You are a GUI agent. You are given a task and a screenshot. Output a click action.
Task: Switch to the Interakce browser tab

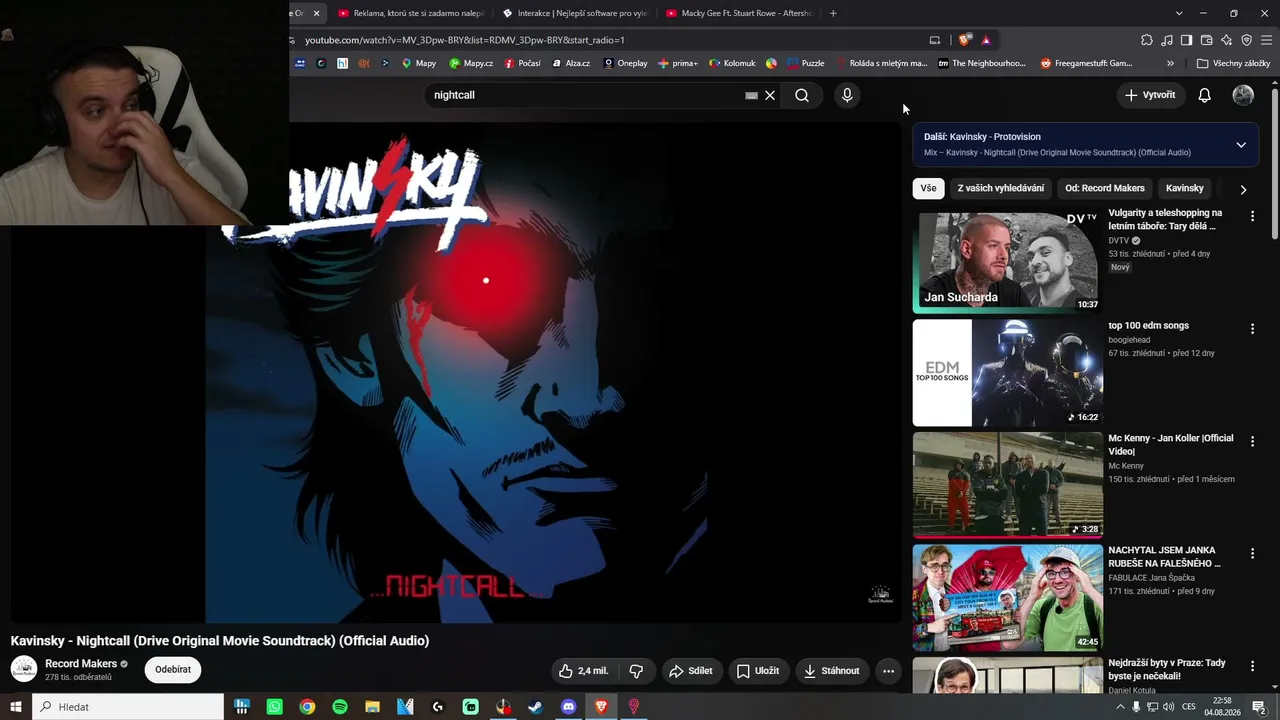tap(575, 13)
